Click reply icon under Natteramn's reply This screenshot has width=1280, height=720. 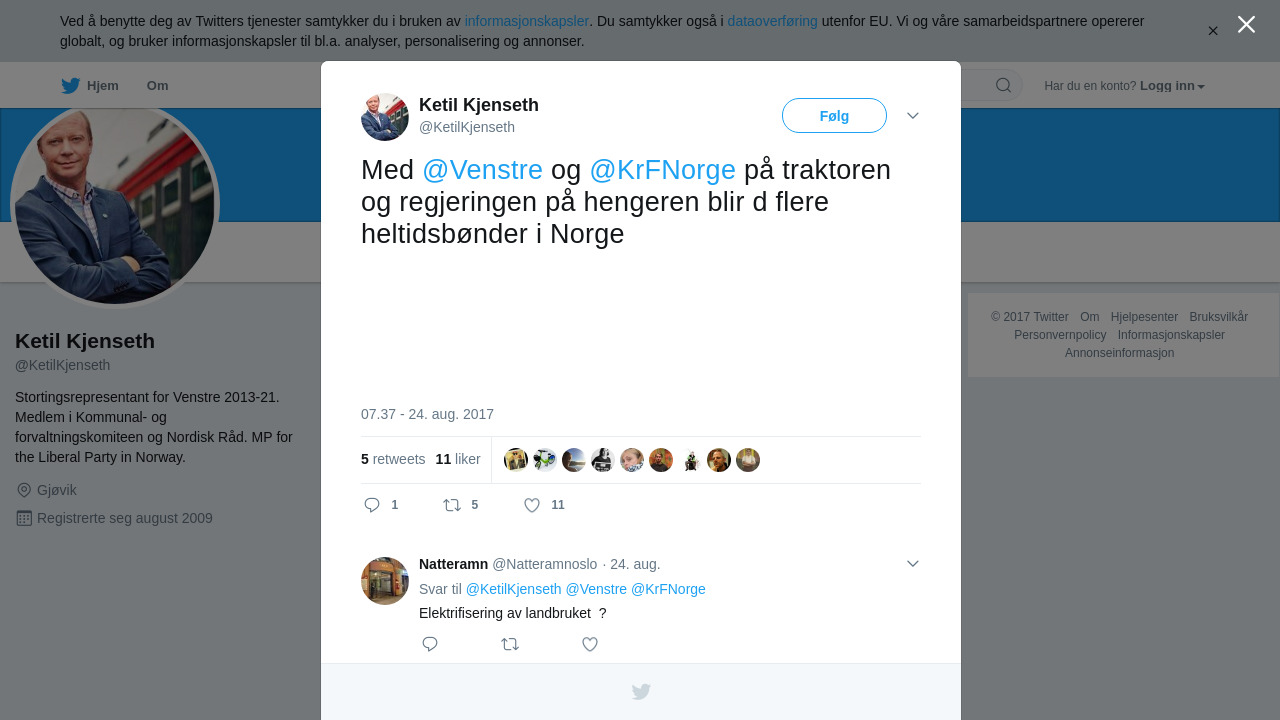point(430,644)
